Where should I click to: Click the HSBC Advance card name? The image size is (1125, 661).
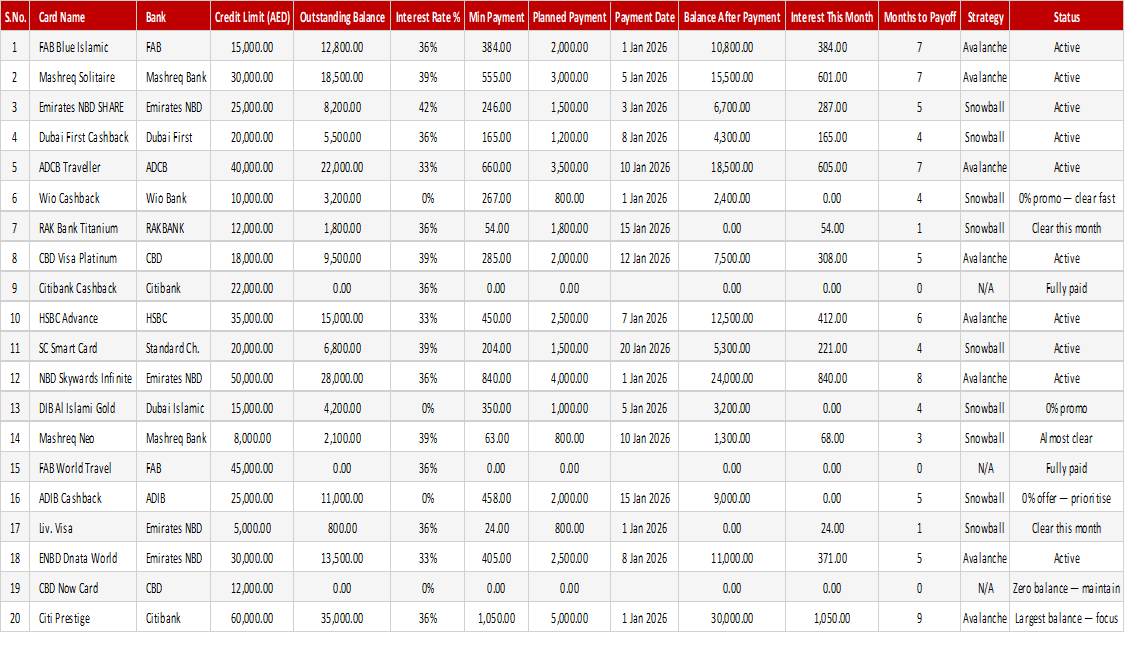pyautogui.click(x=83, y=319)
